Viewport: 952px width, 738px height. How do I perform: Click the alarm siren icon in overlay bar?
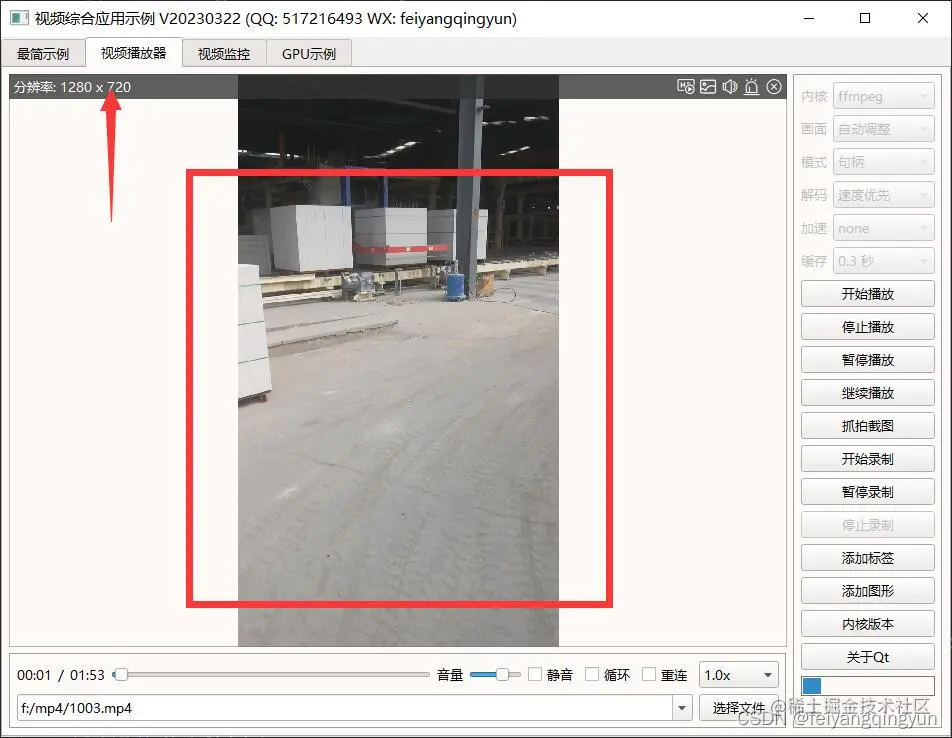[752, 87]
